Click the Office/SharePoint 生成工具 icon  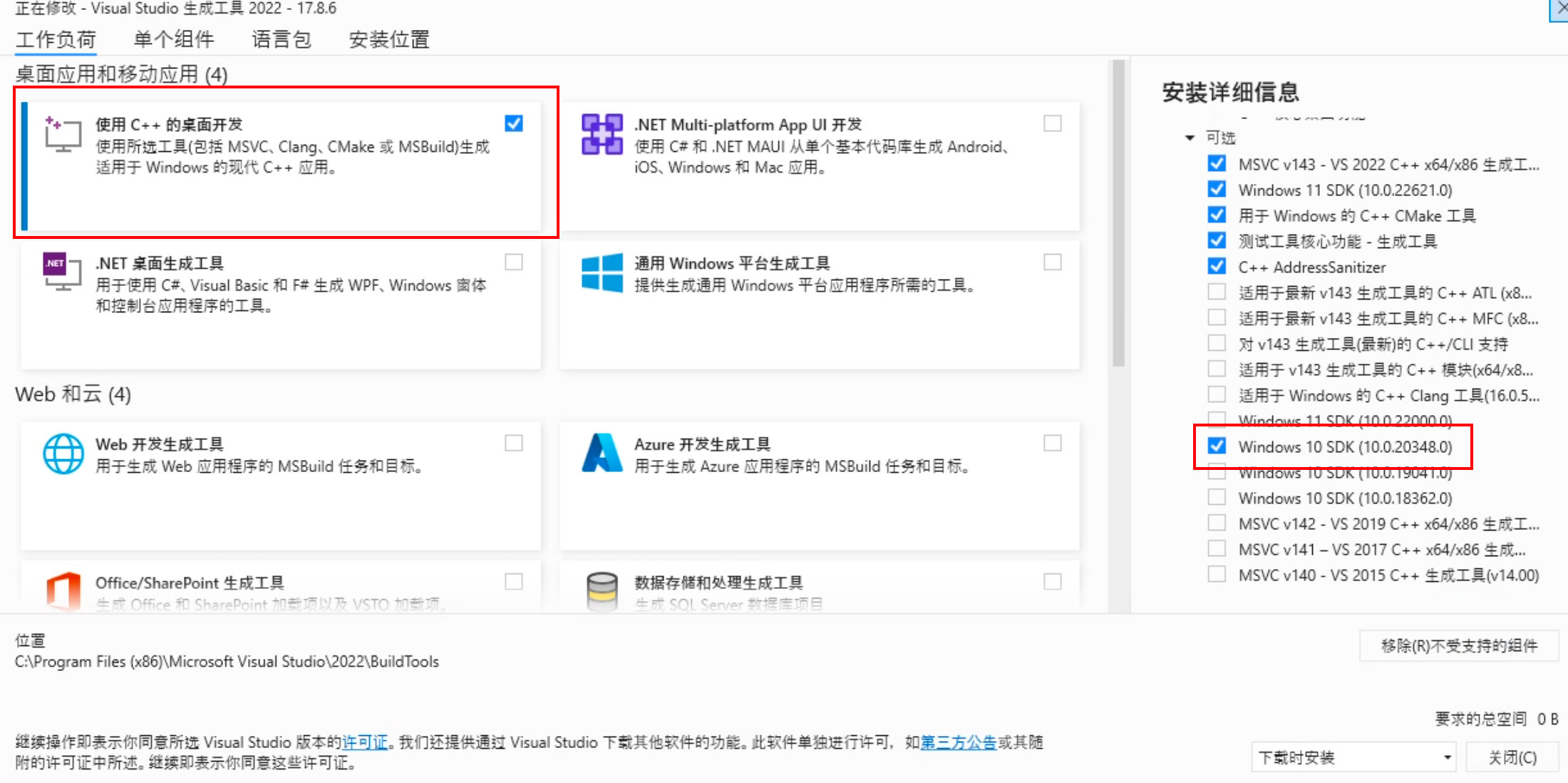coord(63,590)
